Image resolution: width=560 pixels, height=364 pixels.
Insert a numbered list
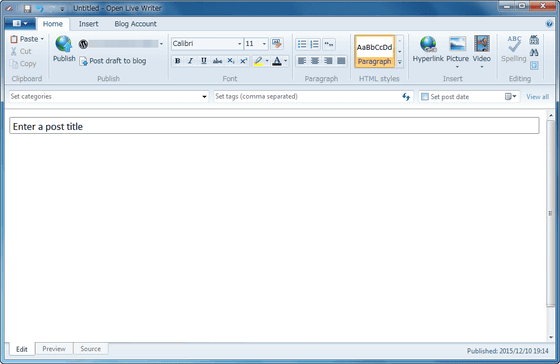315,44
